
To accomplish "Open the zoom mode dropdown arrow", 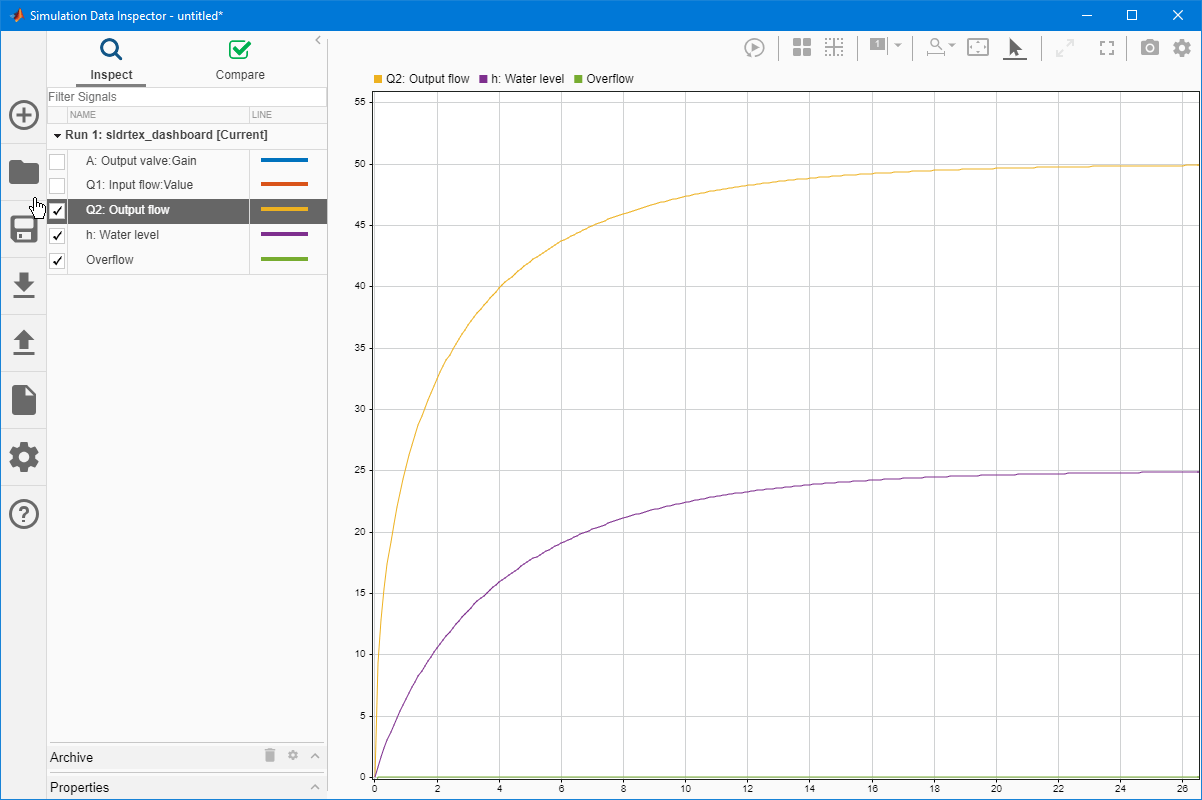I will tap(951, 46).
